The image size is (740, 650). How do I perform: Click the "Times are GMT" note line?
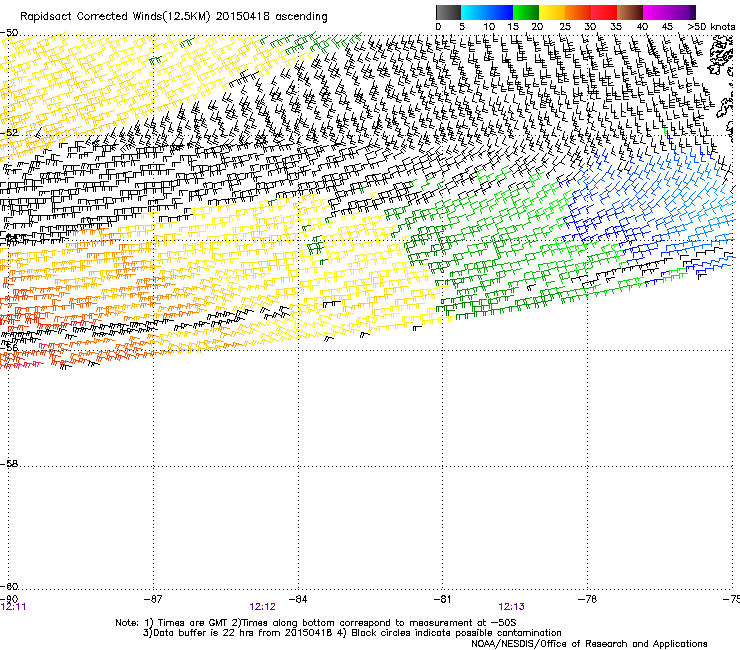[x=316, y=623]
